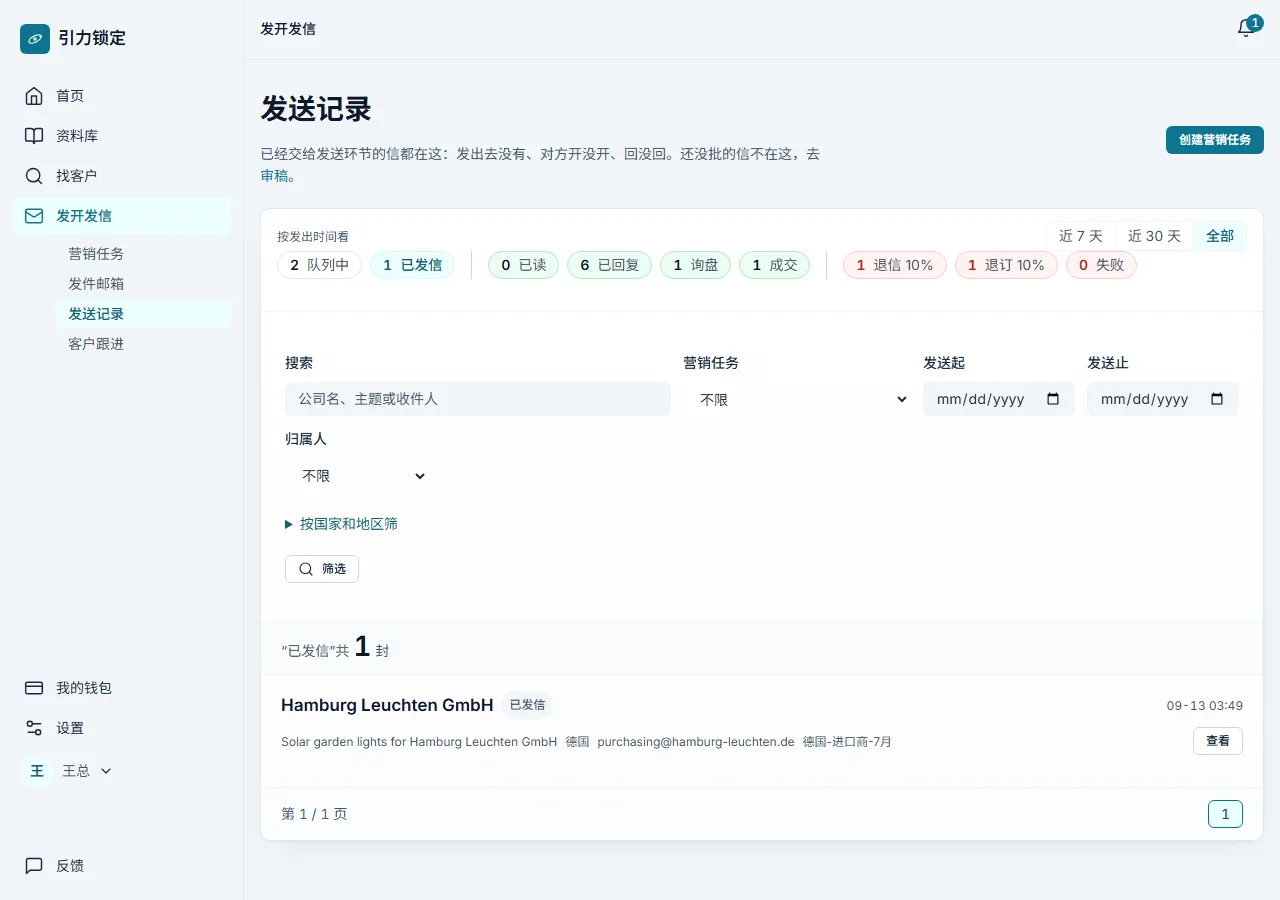Click the 筛选 button

click(x=322, y=569)
